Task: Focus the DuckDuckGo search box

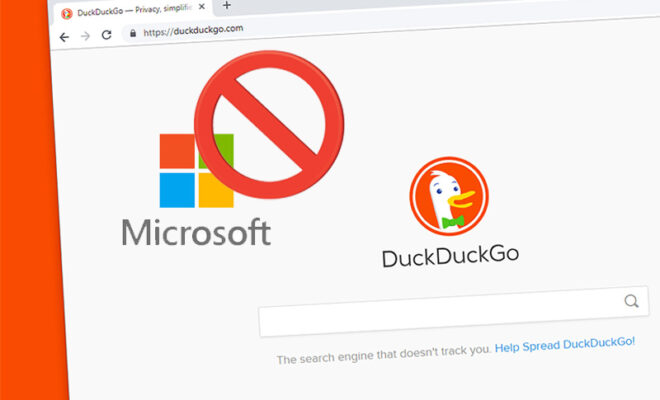Action: pyautogui.click(x=440, y=315)
